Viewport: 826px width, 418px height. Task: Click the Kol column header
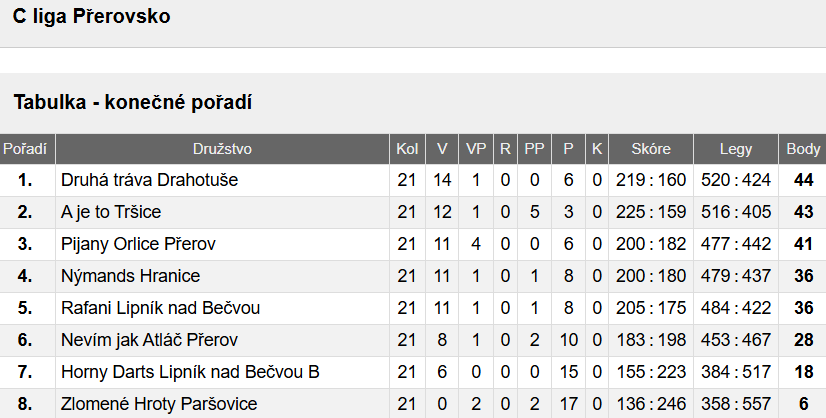407,150
